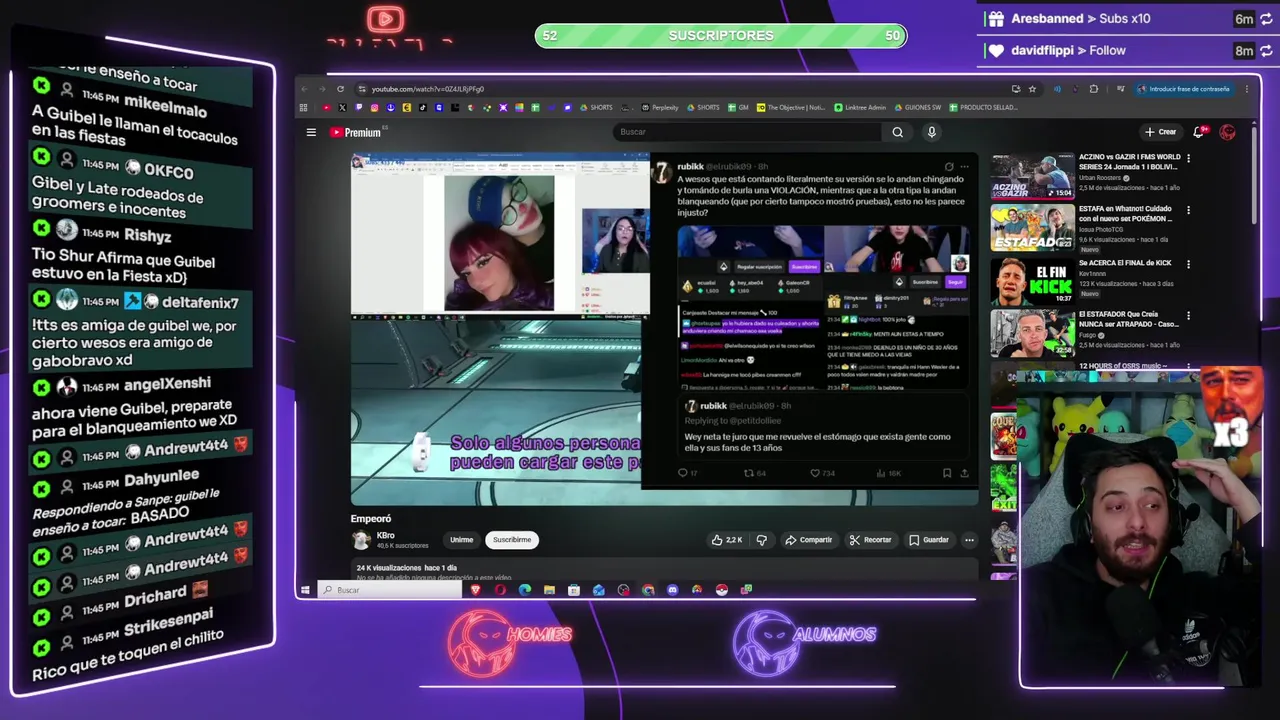Open the YouTube hamburger guide menu

(x=311, y=132)
